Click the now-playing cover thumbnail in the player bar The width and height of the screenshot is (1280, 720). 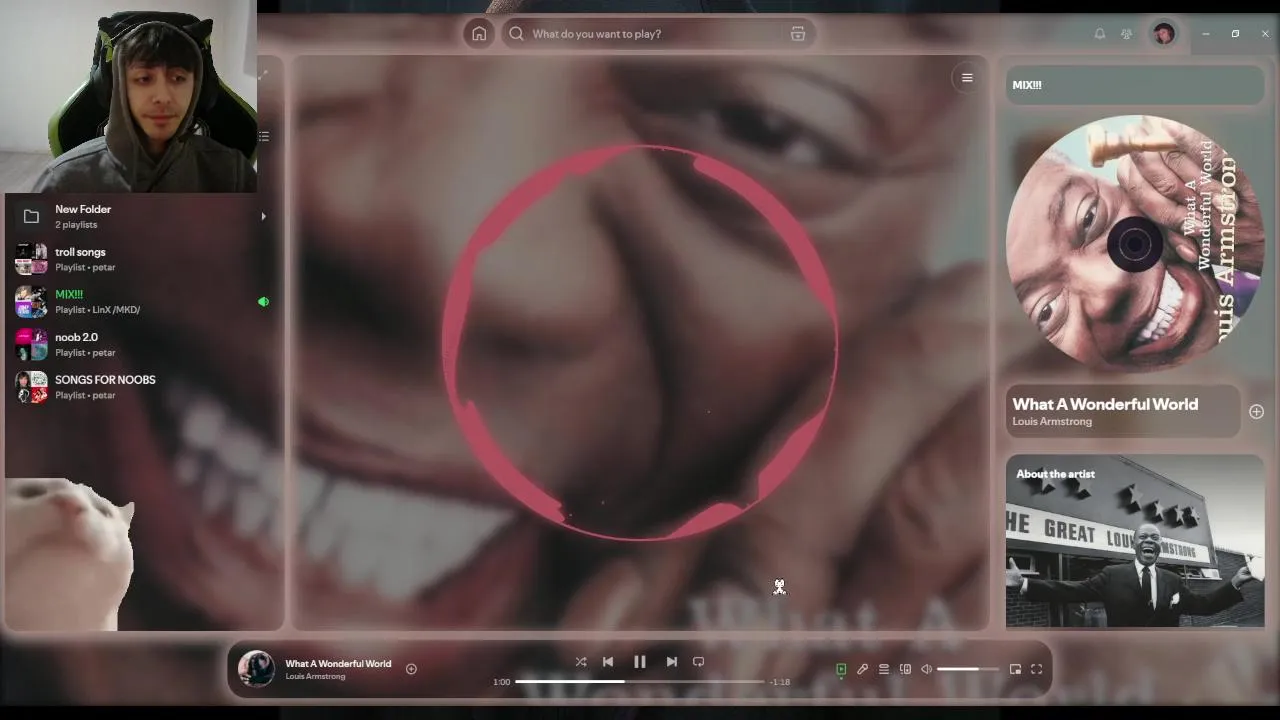coord(256,669)
